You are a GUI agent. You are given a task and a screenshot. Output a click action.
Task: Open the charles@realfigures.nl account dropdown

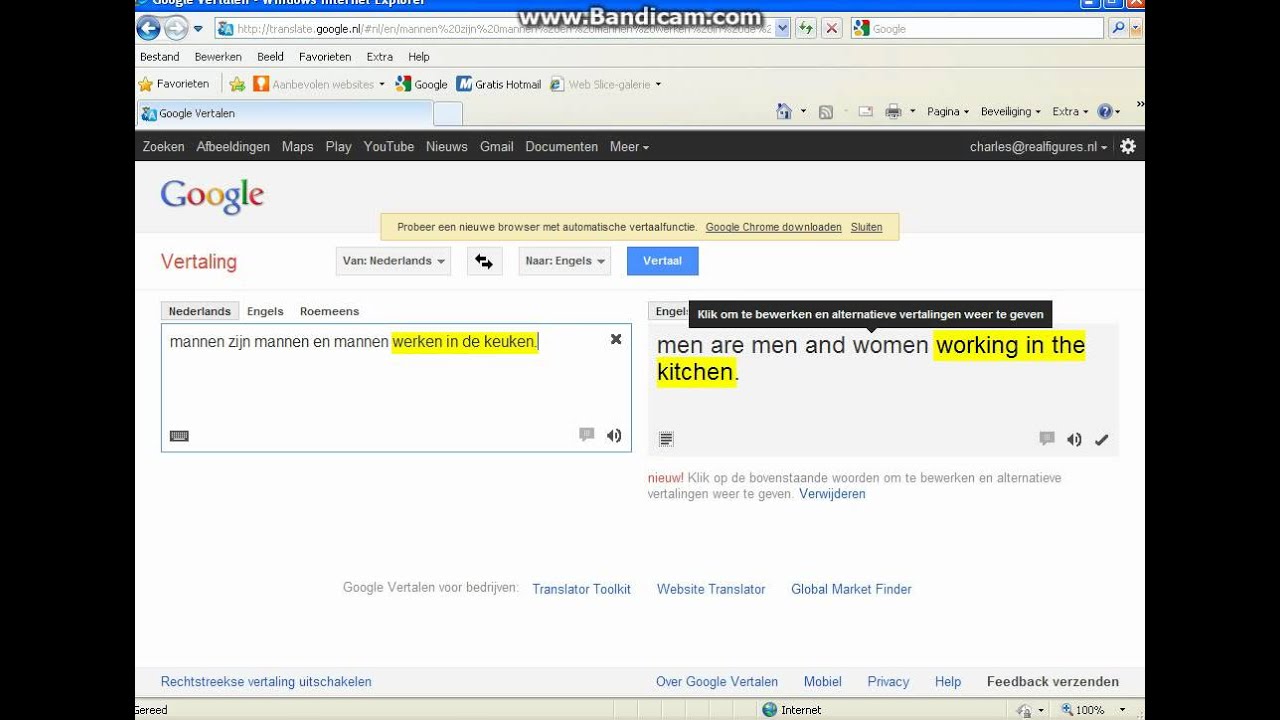pos(1038,146)
